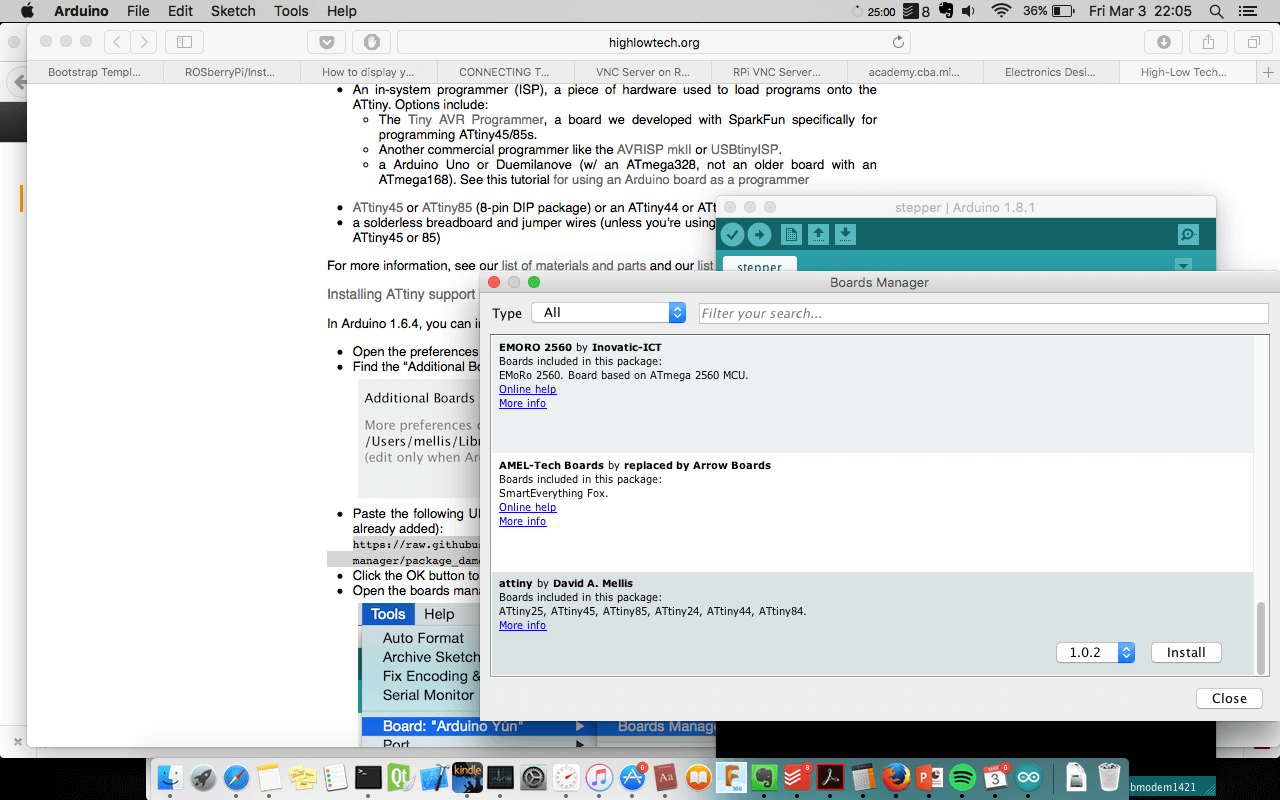
Task: Open the ATtiny85 product link
Action: click(447, 208)
